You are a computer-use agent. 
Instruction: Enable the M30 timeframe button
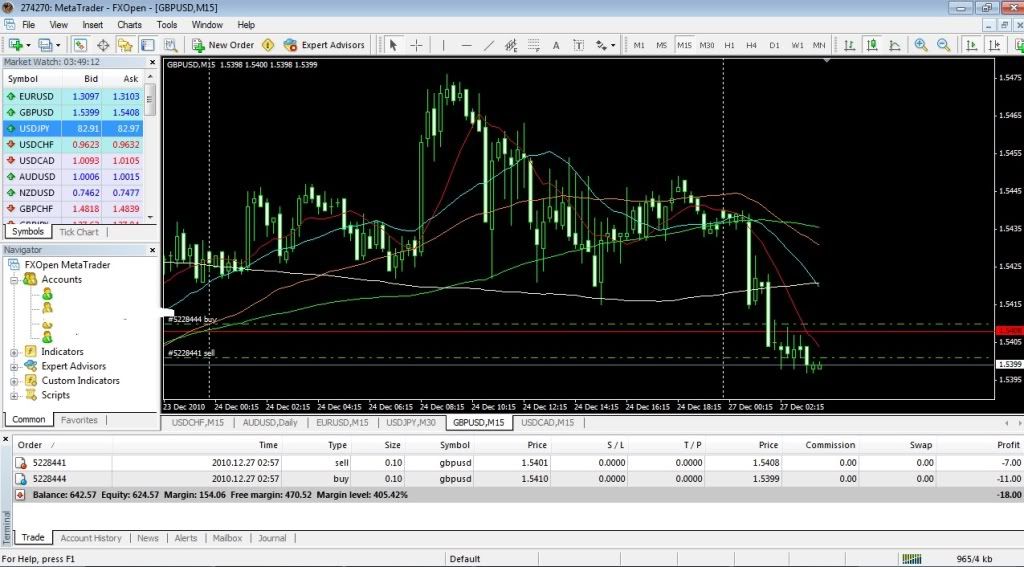(707, 45)
